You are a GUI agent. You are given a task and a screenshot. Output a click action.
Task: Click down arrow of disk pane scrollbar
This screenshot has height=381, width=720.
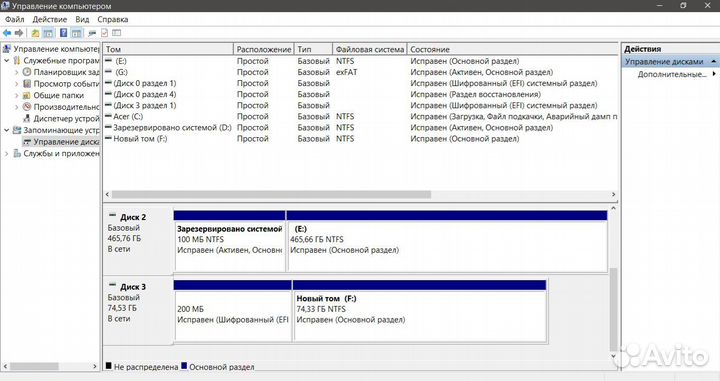pos(613,356)
